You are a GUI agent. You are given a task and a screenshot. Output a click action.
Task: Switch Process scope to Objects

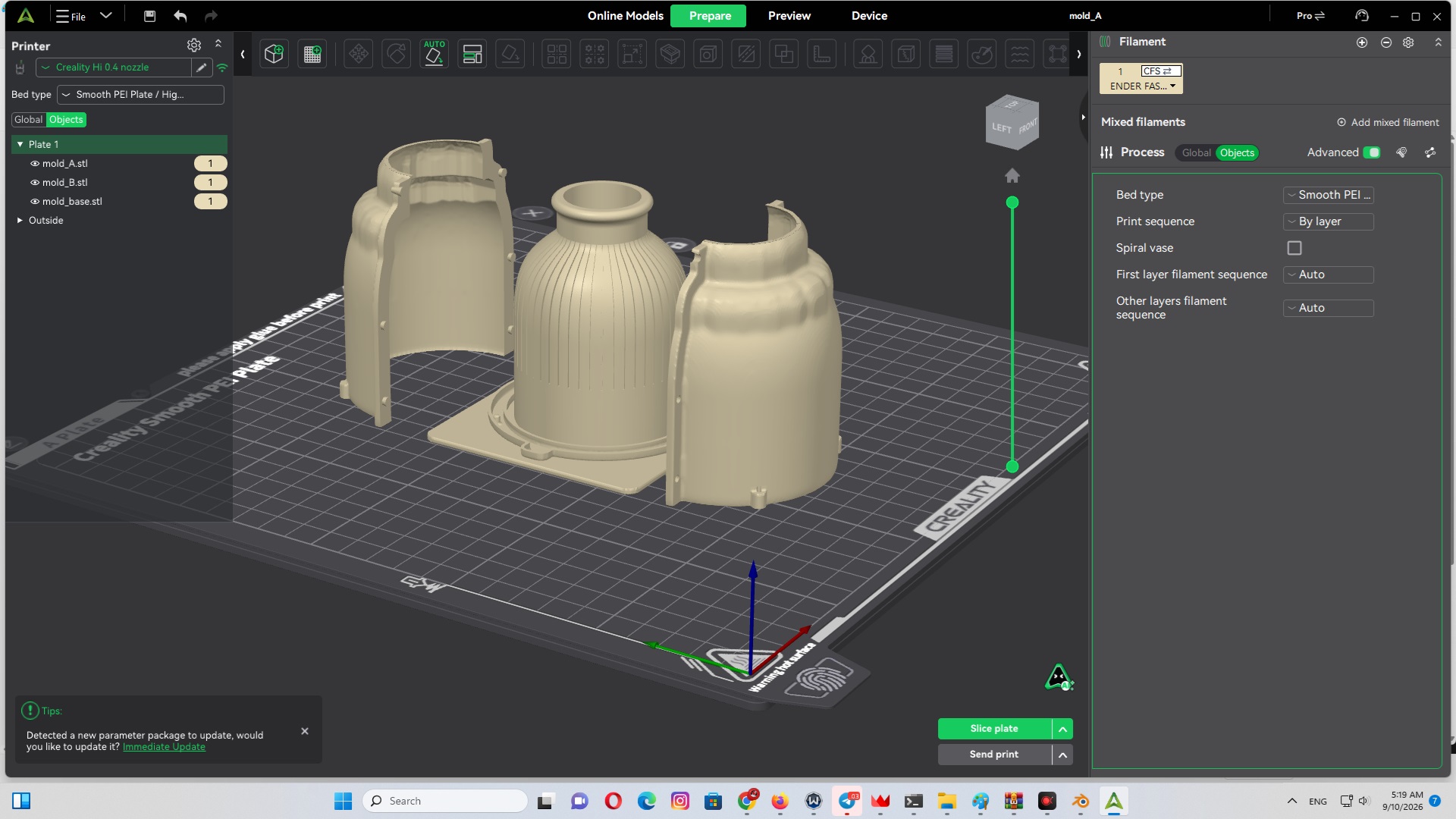[x=1237, y=153]
